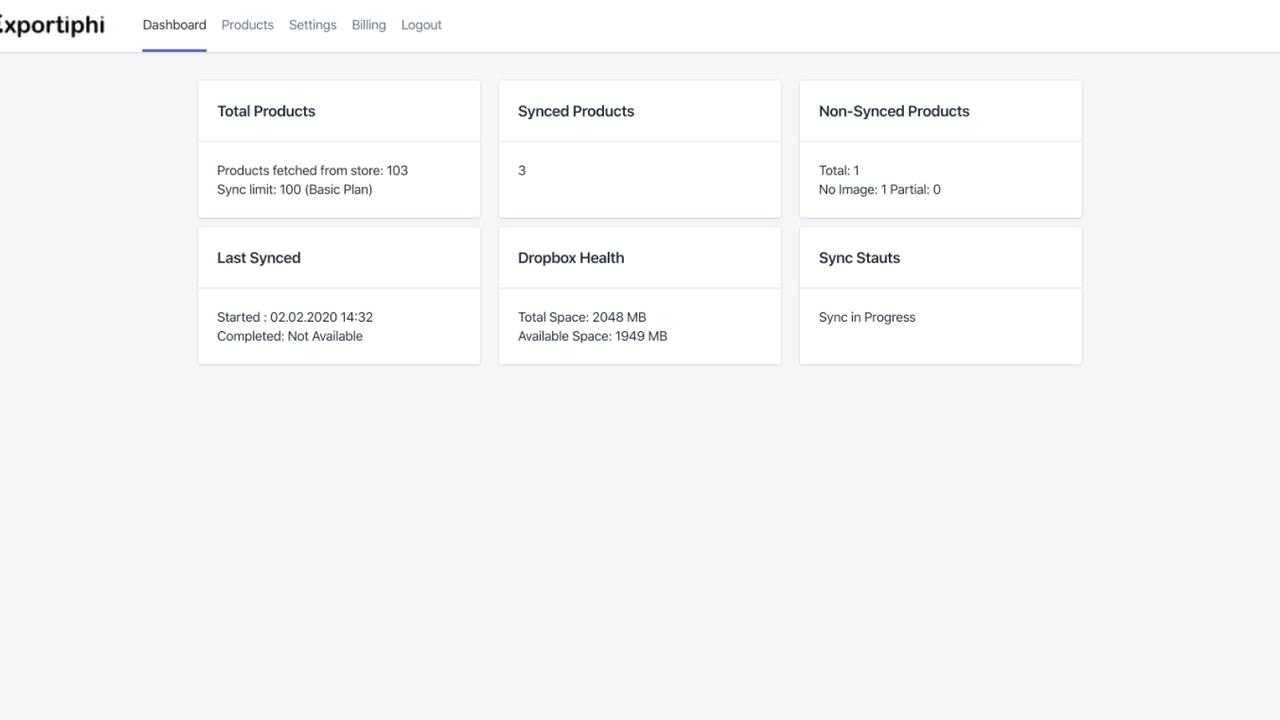Click 'No Image: 1 Partial: 0' text

click(x=879, y=189)
